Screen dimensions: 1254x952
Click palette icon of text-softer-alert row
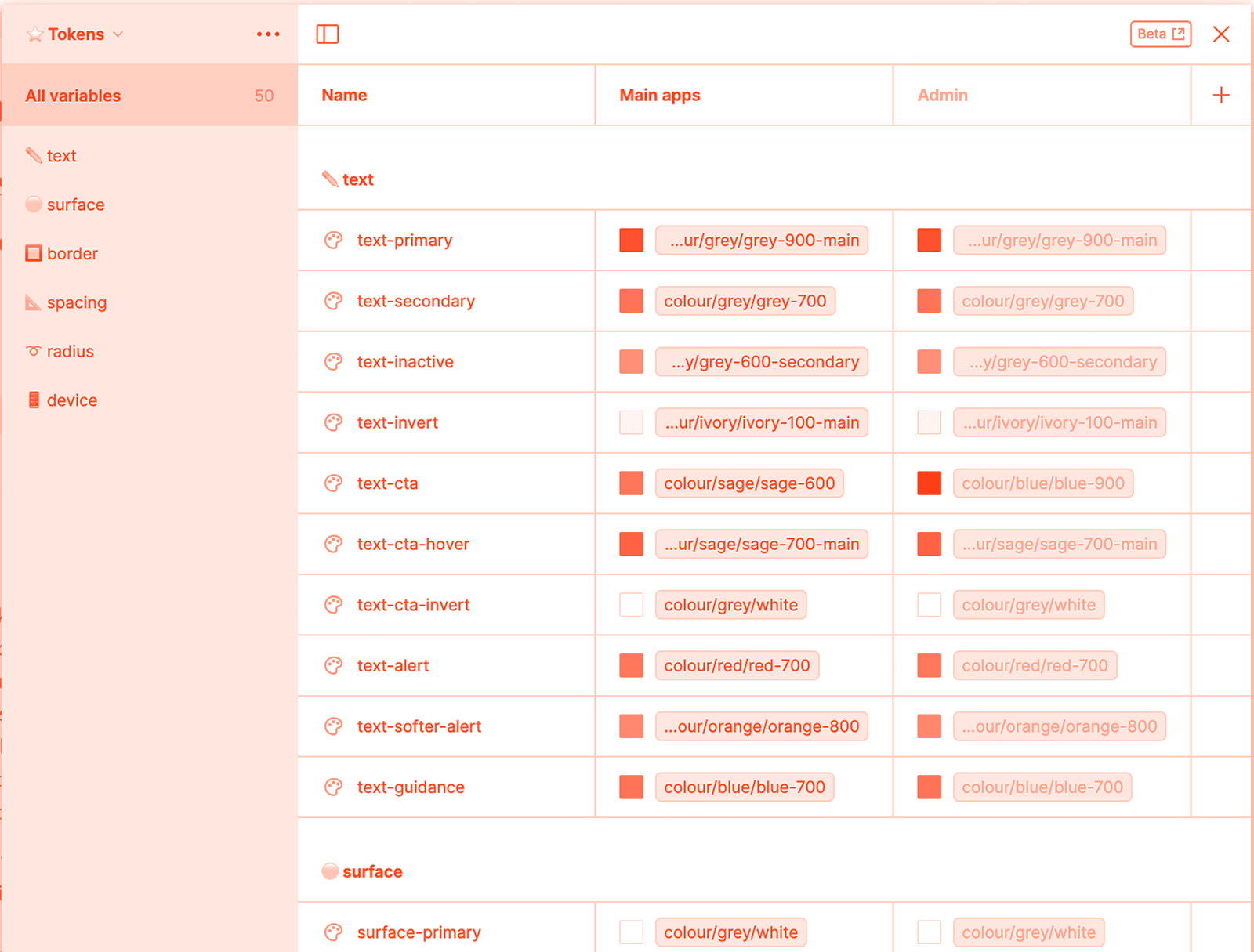tap(333, 726)
